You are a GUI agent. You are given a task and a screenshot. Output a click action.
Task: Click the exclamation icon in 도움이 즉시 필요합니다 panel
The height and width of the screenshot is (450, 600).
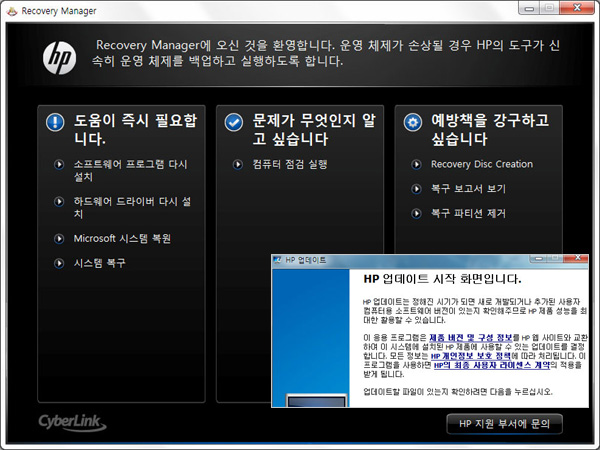coord(55,122)
